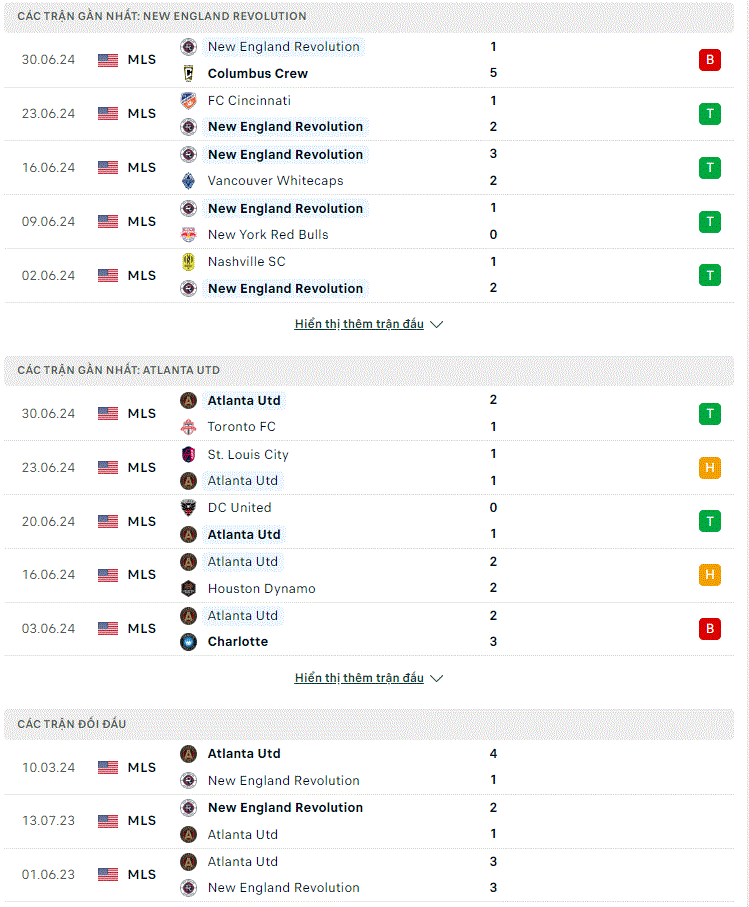
Task: Click US flag on 13.07.23 match
Action: click(x=108, y=821)
